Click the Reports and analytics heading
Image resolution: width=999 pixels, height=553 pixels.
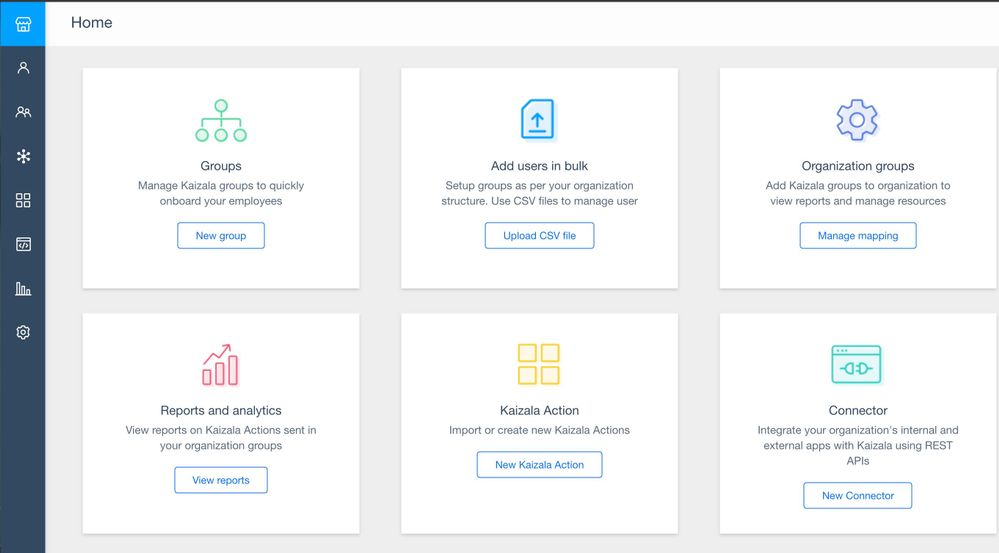pyautogui.click(x=221, y=410)
